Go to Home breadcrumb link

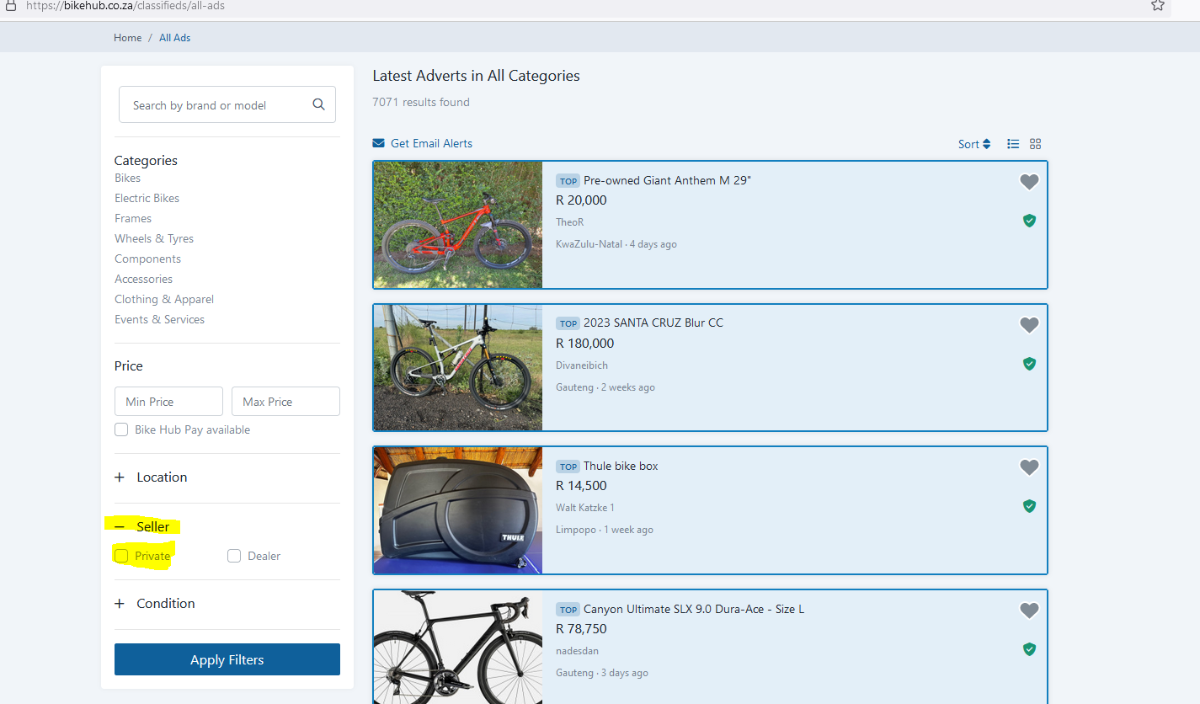[x=127, y=38]
